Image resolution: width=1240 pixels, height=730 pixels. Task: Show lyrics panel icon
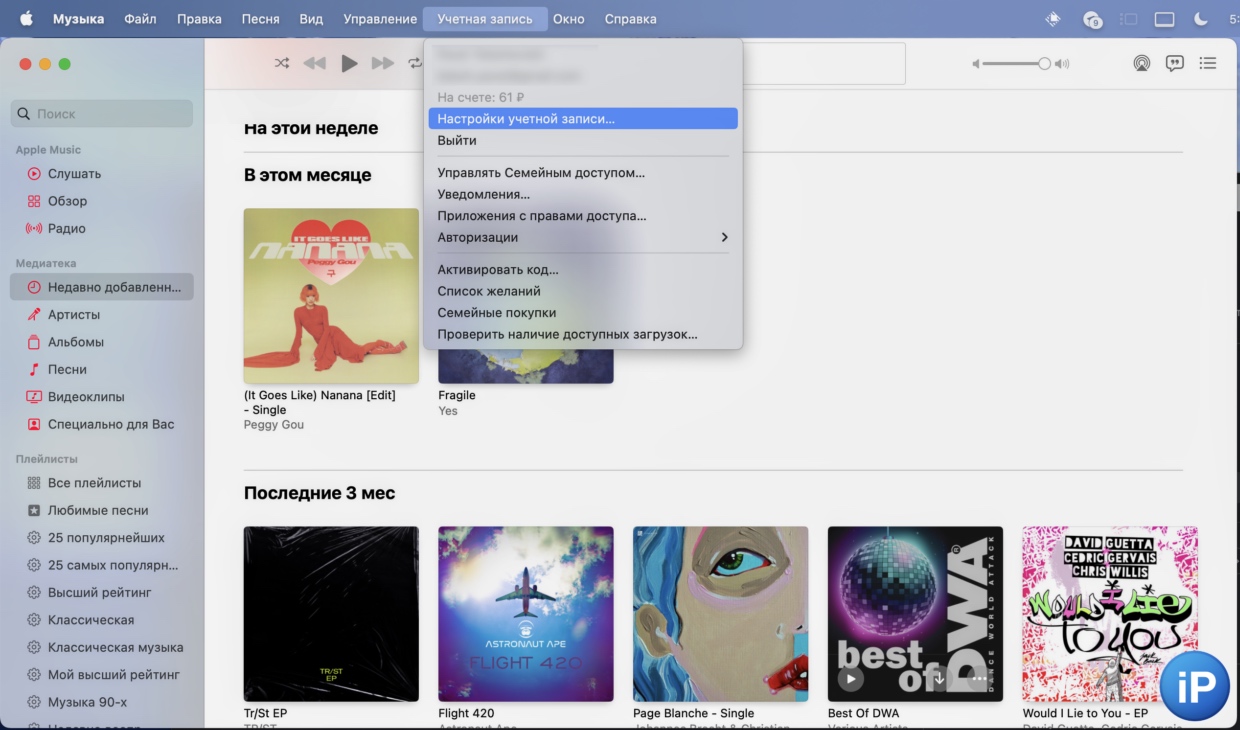click(x=1175, y=63)
